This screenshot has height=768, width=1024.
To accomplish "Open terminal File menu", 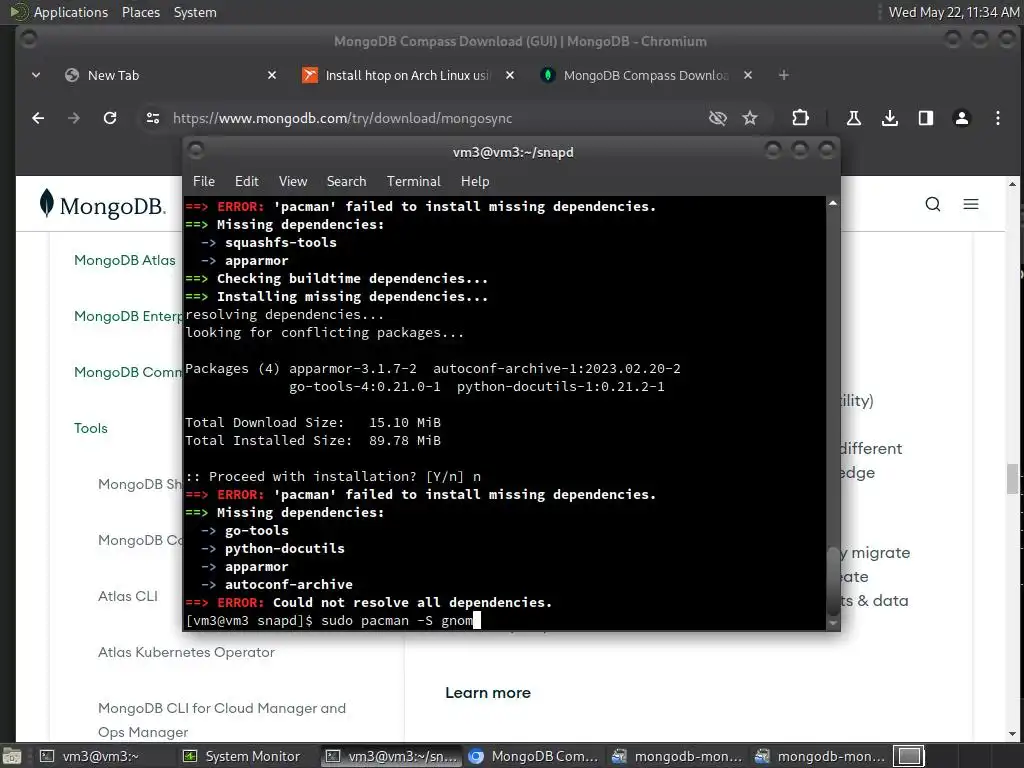I will pyautogui.click(x=204, y=182).
